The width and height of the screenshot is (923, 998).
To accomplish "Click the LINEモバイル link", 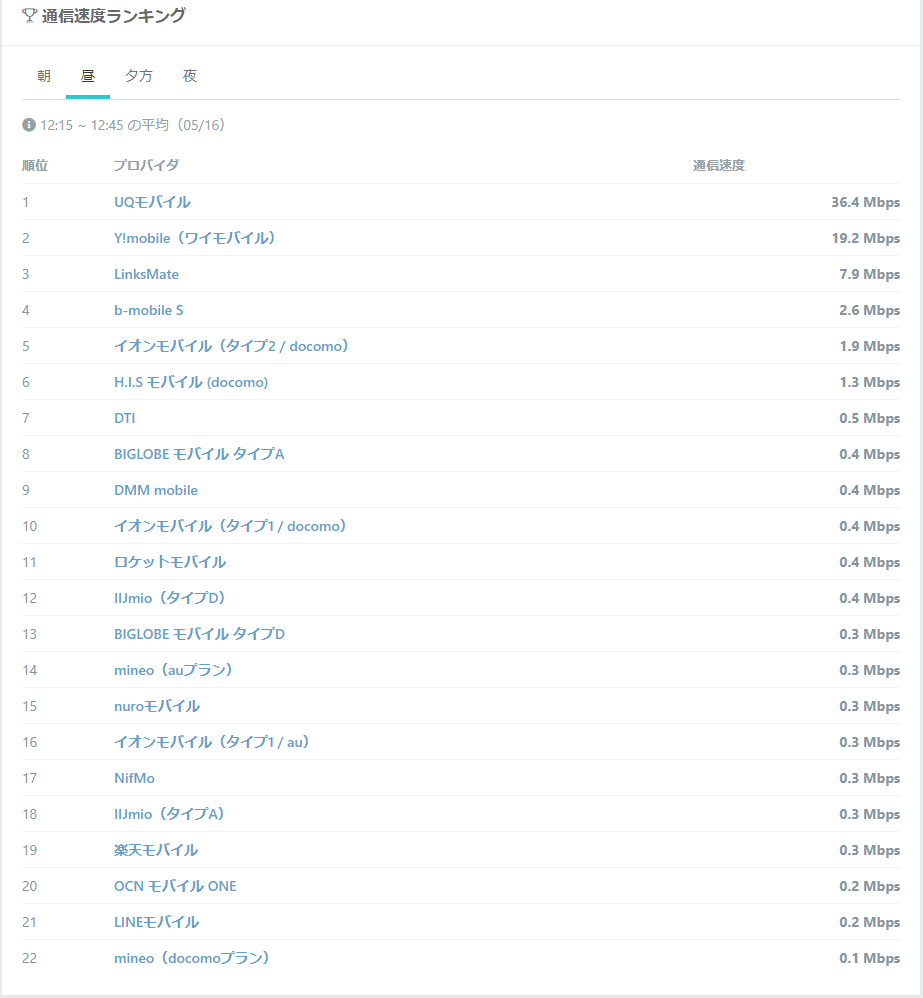I will point(157,922).
